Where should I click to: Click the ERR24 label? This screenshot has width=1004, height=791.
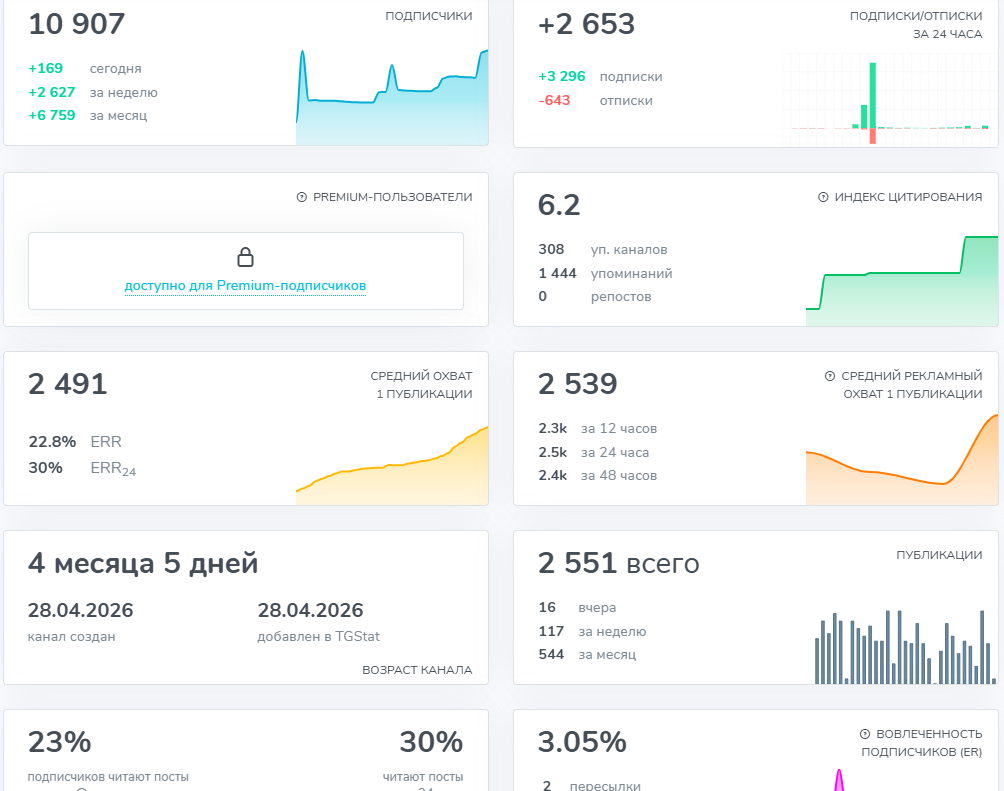click(x=113, y=469)
